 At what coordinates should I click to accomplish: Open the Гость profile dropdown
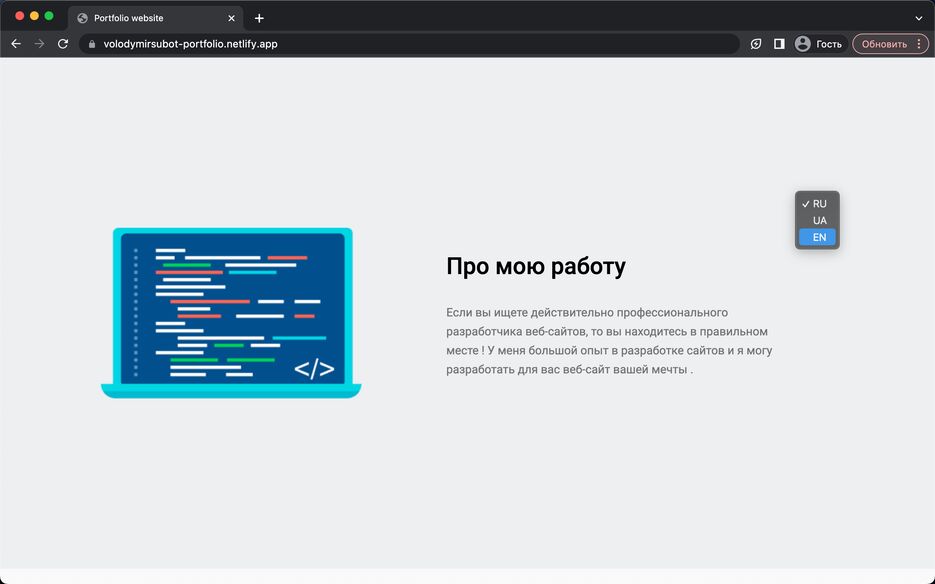(x=828, y=43)
